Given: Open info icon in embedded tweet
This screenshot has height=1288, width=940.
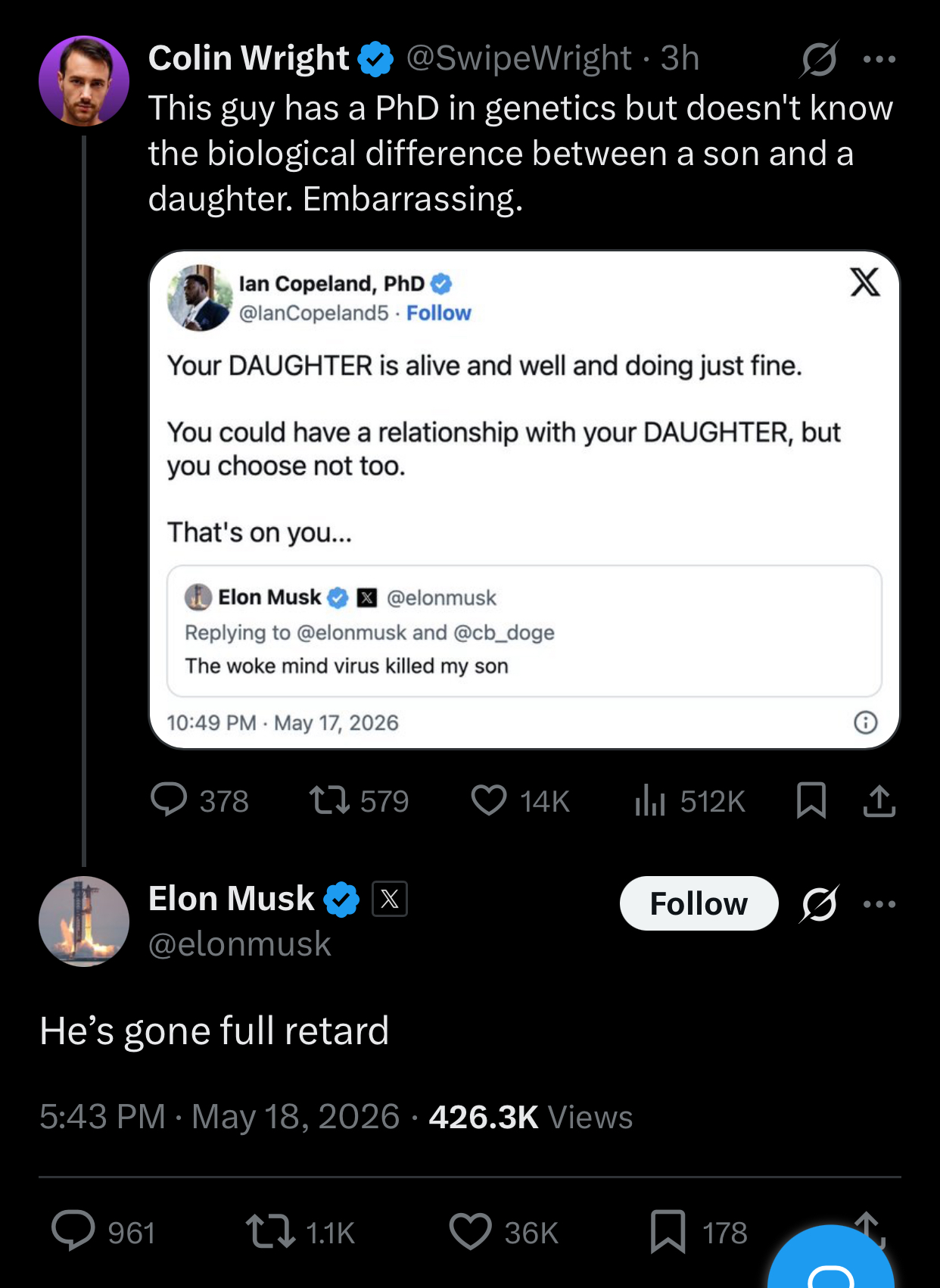Looking at the screenshot, I should click(865, 722).
